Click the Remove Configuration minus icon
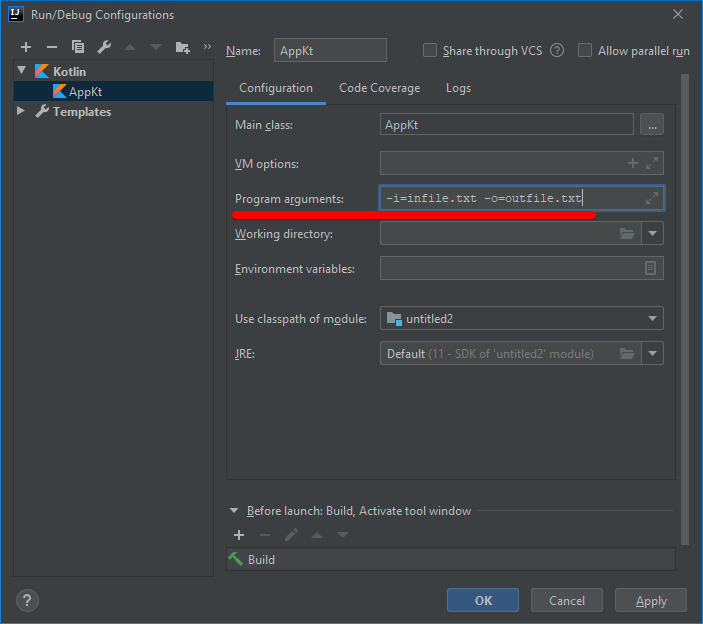The width and height of the screenshot is (703, 624). pos(52,47)
